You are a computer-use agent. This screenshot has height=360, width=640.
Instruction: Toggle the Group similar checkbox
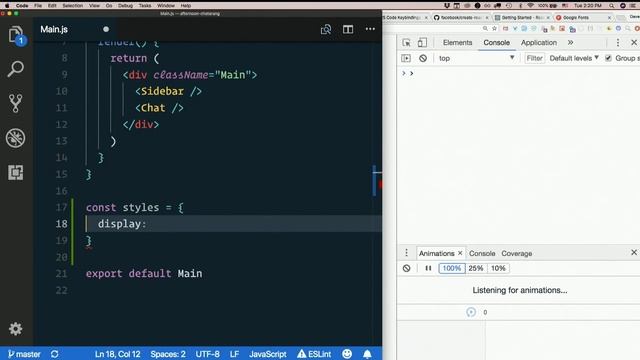[x=608, y=58]
